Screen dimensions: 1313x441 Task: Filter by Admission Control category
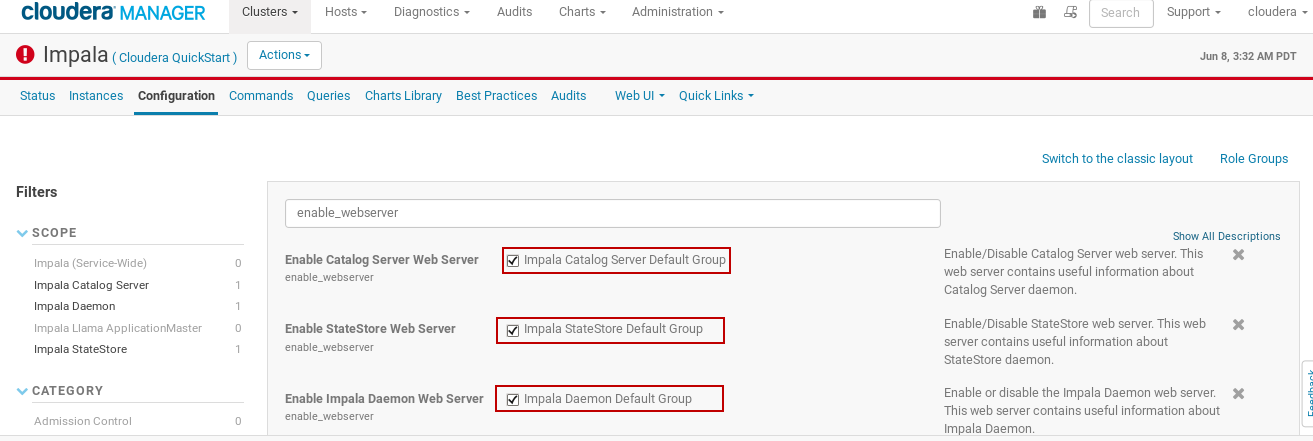pos(83,421)
